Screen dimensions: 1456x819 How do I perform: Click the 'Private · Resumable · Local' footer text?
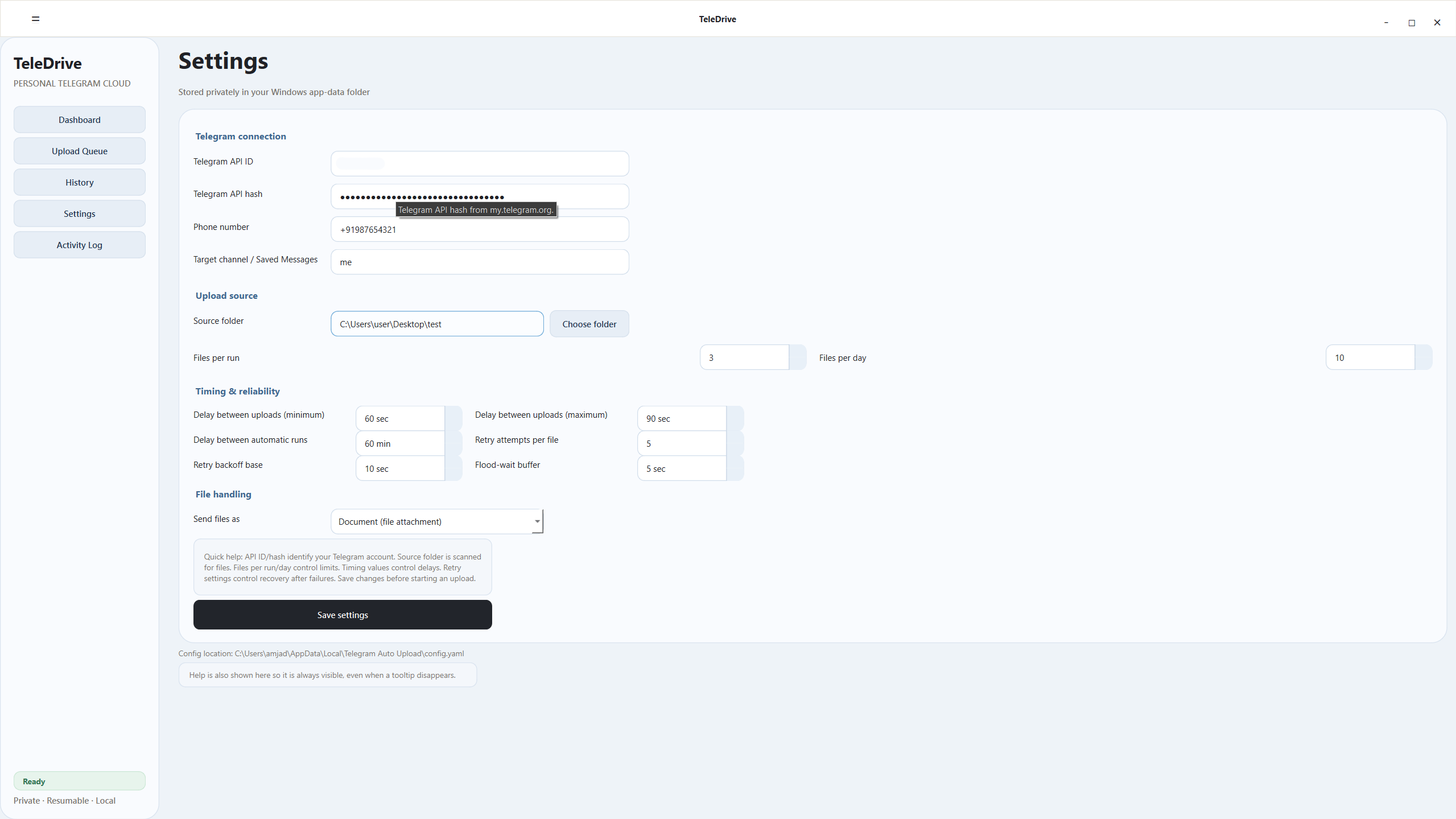point(64,800)
